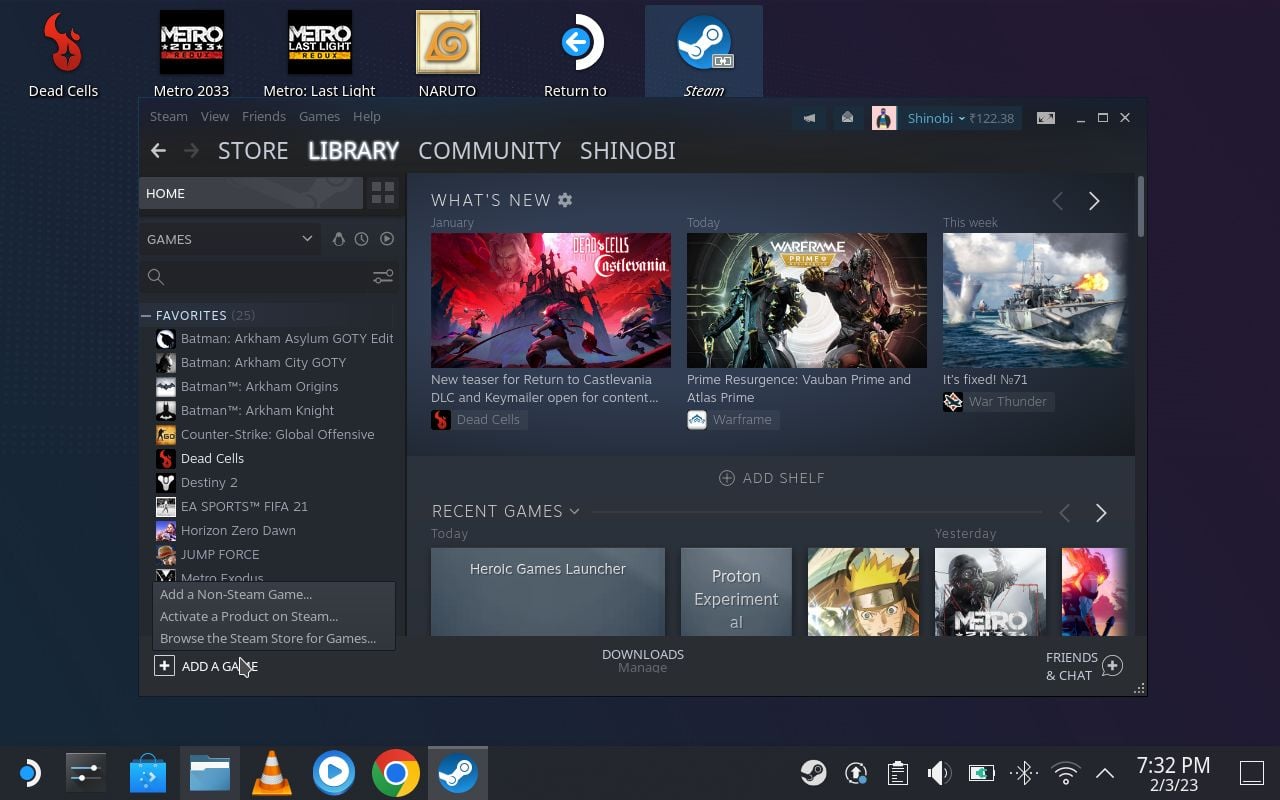Click the library search field
The width and height of the screenshot is (1280, 800).
tap(257, 277)
